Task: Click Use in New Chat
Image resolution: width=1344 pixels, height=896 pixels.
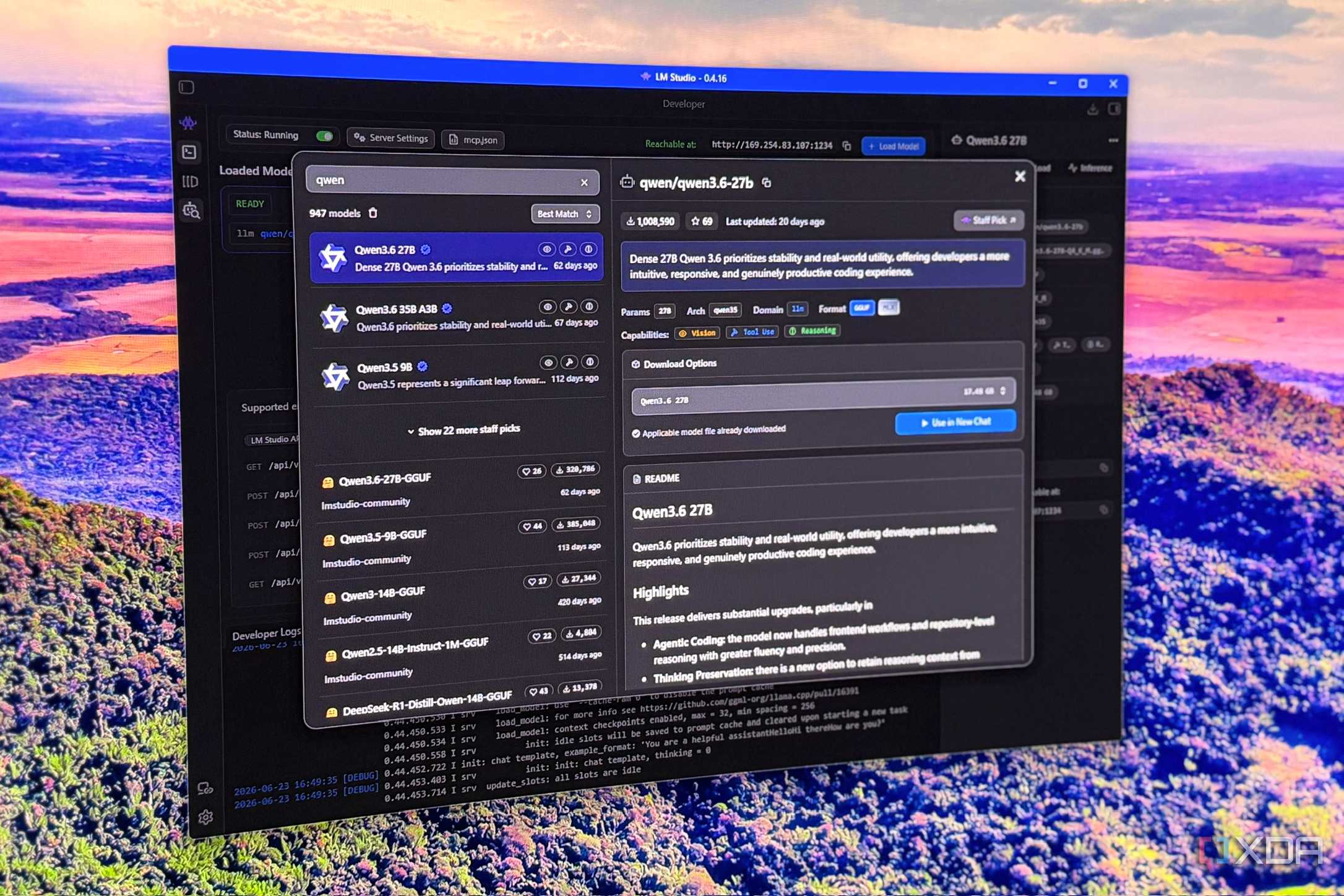Action: tap(955, 422)
